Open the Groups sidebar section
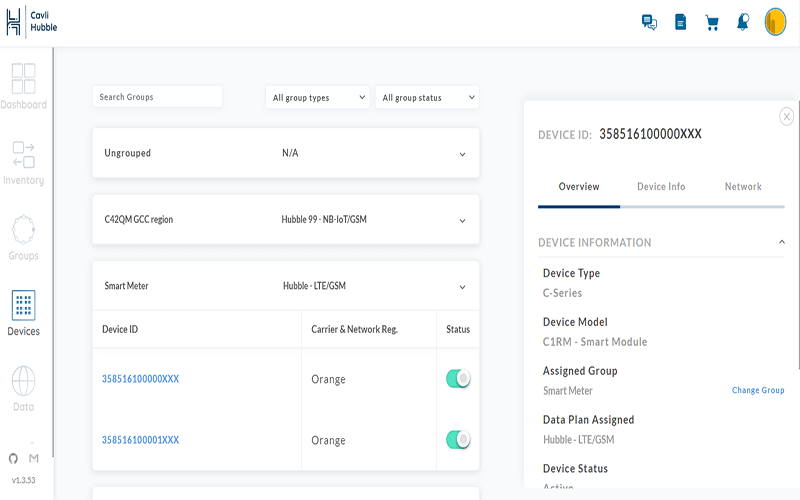Screen dimensions: 800x500 23,231
